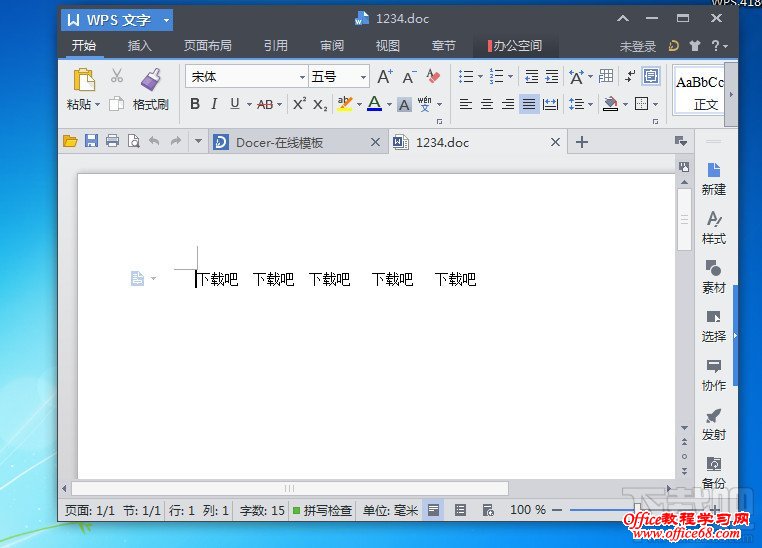The width and height of the screenshot is (762, 548).
Task: Click the save icon in quick toolbar
Action: point(91,142)
